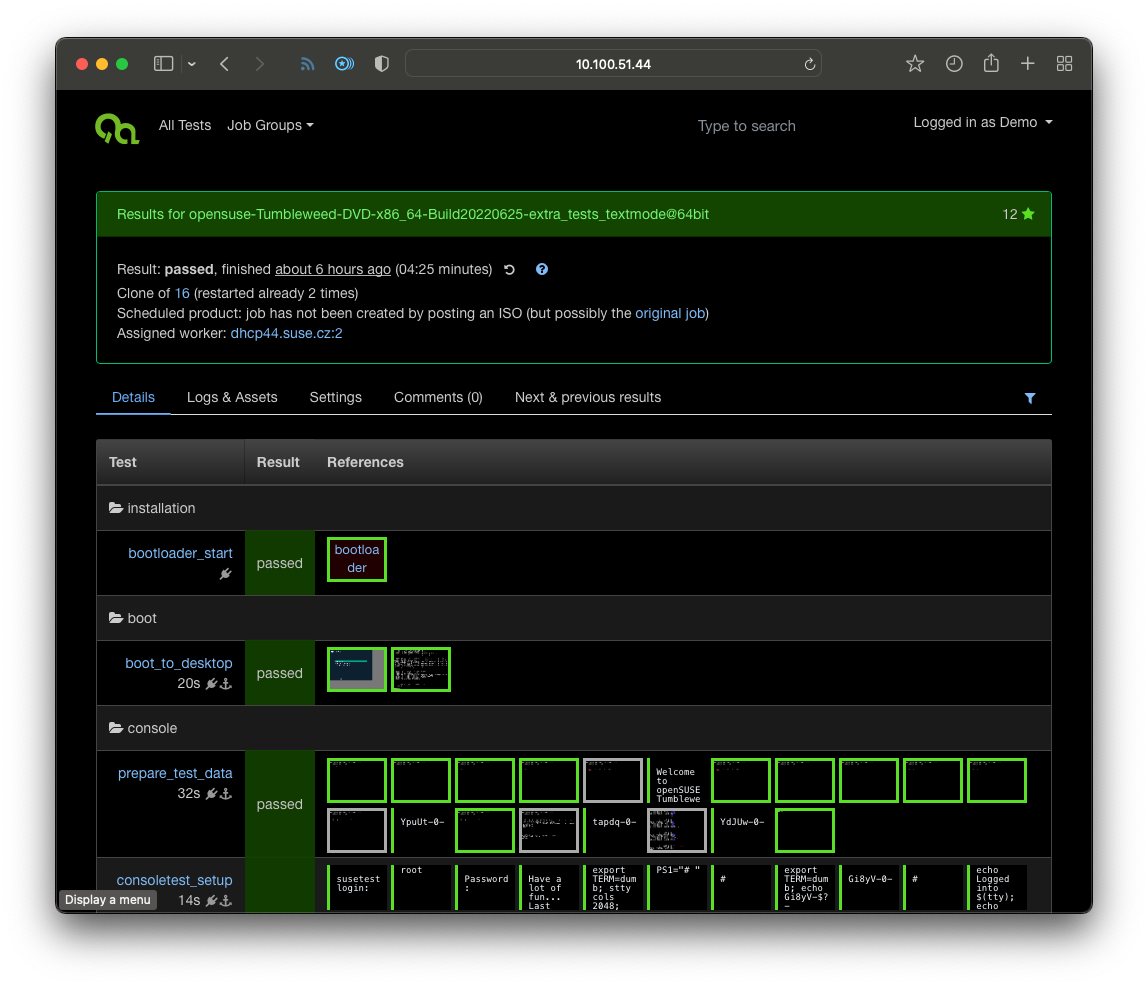Open the 'Have a lot of fun' step

549,887
